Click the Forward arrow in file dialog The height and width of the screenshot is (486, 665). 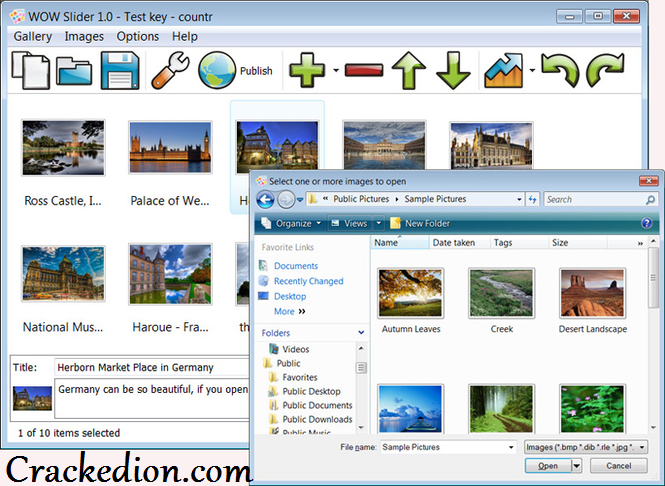tap(286, 199)
